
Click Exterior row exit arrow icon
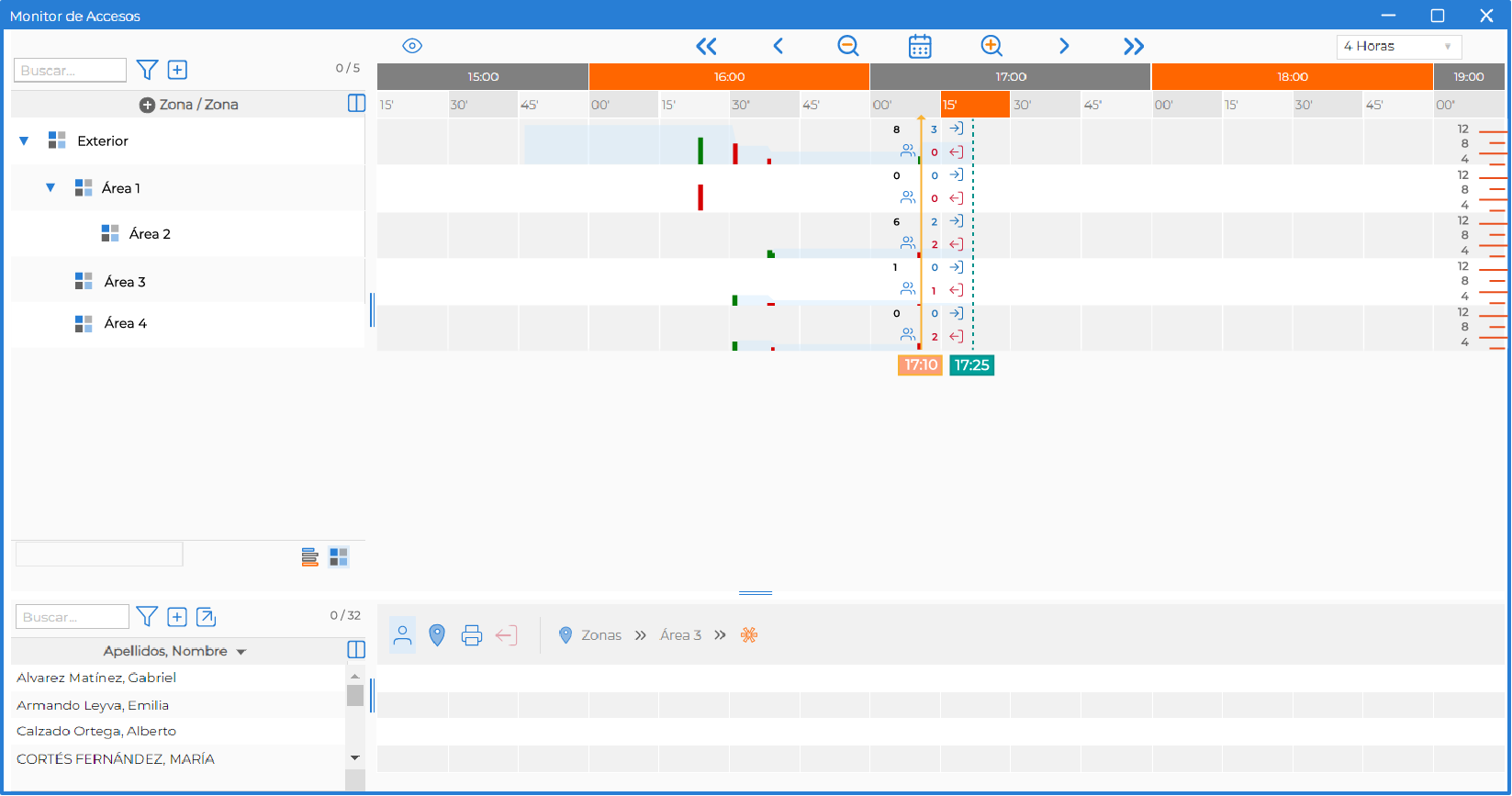[956, 152]
